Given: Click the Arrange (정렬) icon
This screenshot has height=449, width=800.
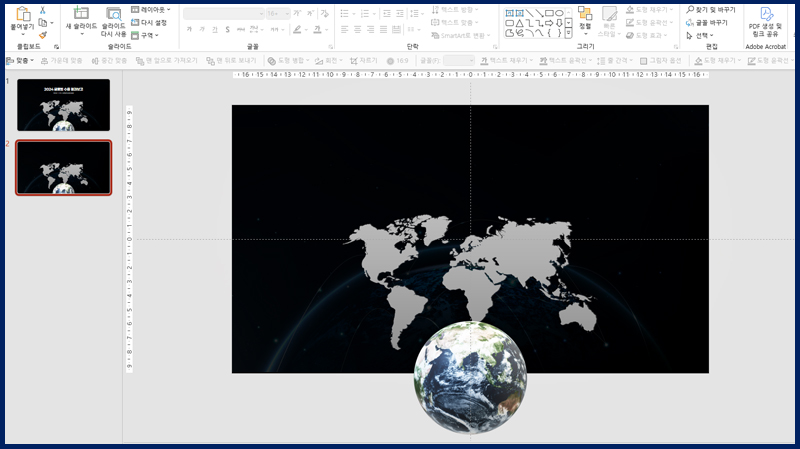Looking at the screenshot, I should point(585,13).
